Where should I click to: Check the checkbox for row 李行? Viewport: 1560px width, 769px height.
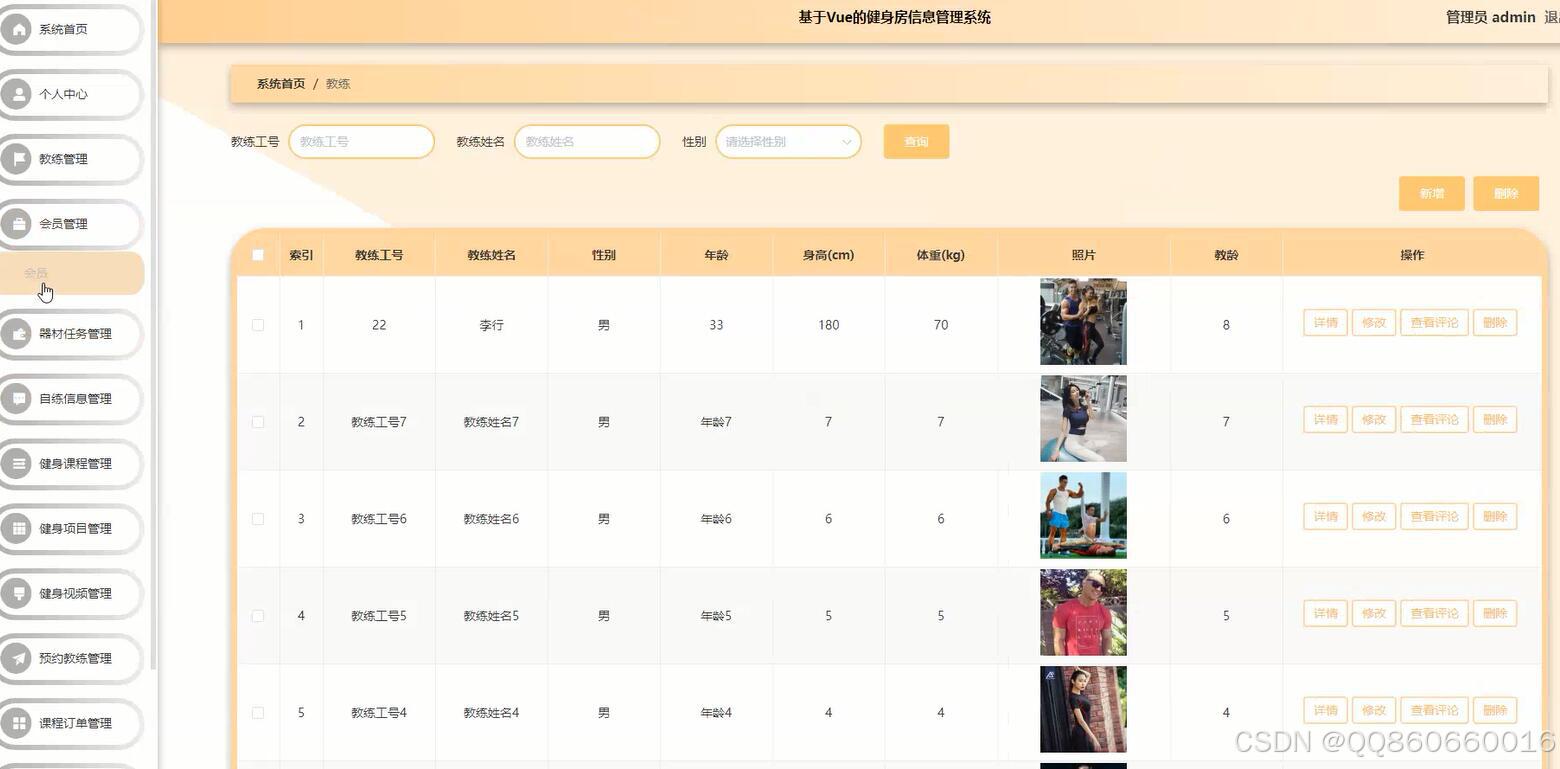point(258,325)
